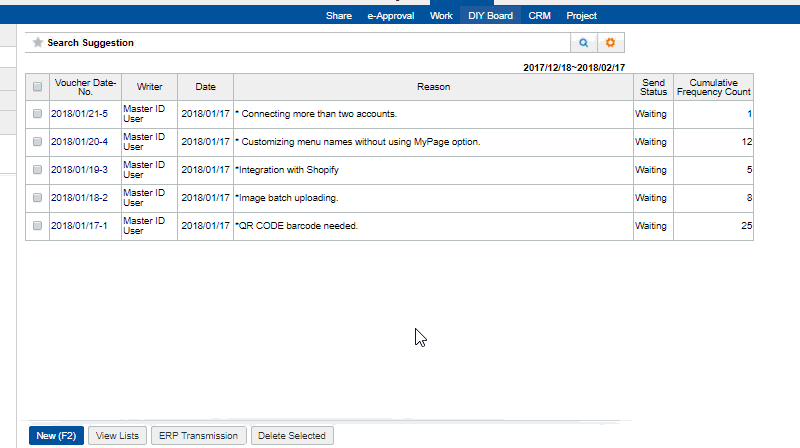Click frequency count 25 in QR CODE row
Screen dimensions: 800x448
click(x=746, y=226)
